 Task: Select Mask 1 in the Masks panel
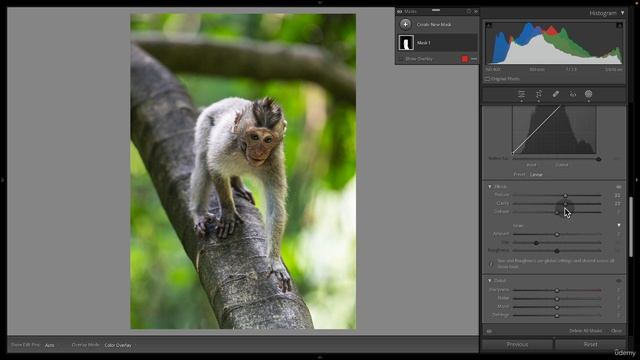tap(437, 43)
